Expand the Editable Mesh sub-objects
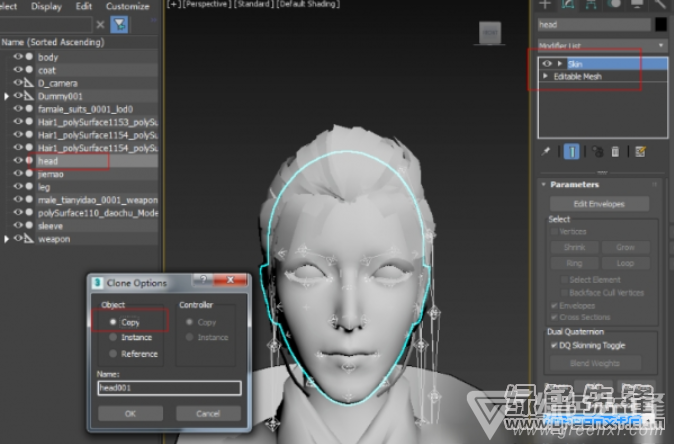The height and width of the screenshot is (444, 674). pyautogui.click(x=546, y=76)
